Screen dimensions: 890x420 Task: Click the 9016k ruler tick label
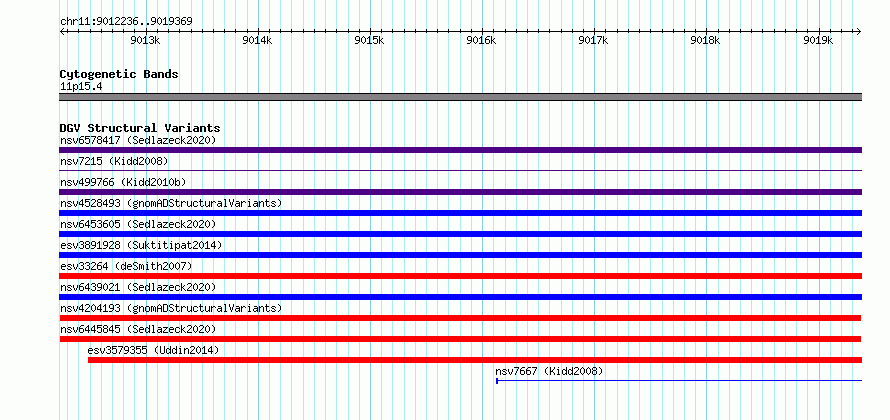482,40
